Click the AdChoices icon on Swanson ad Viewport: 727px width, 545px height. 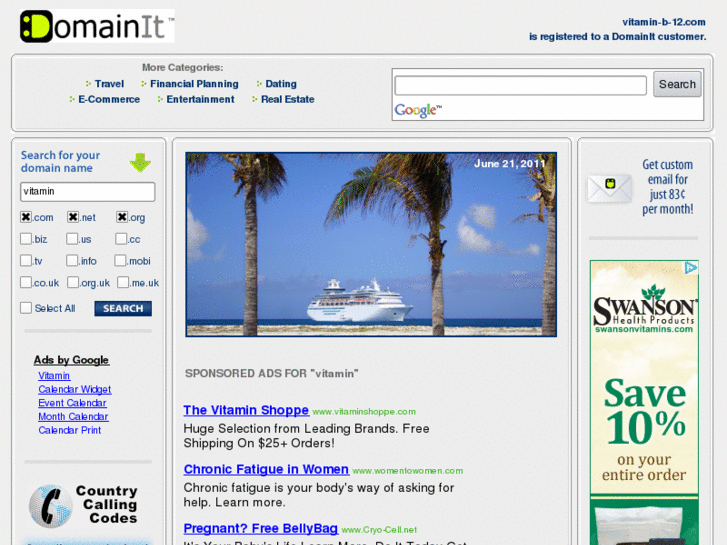(690, 268)
